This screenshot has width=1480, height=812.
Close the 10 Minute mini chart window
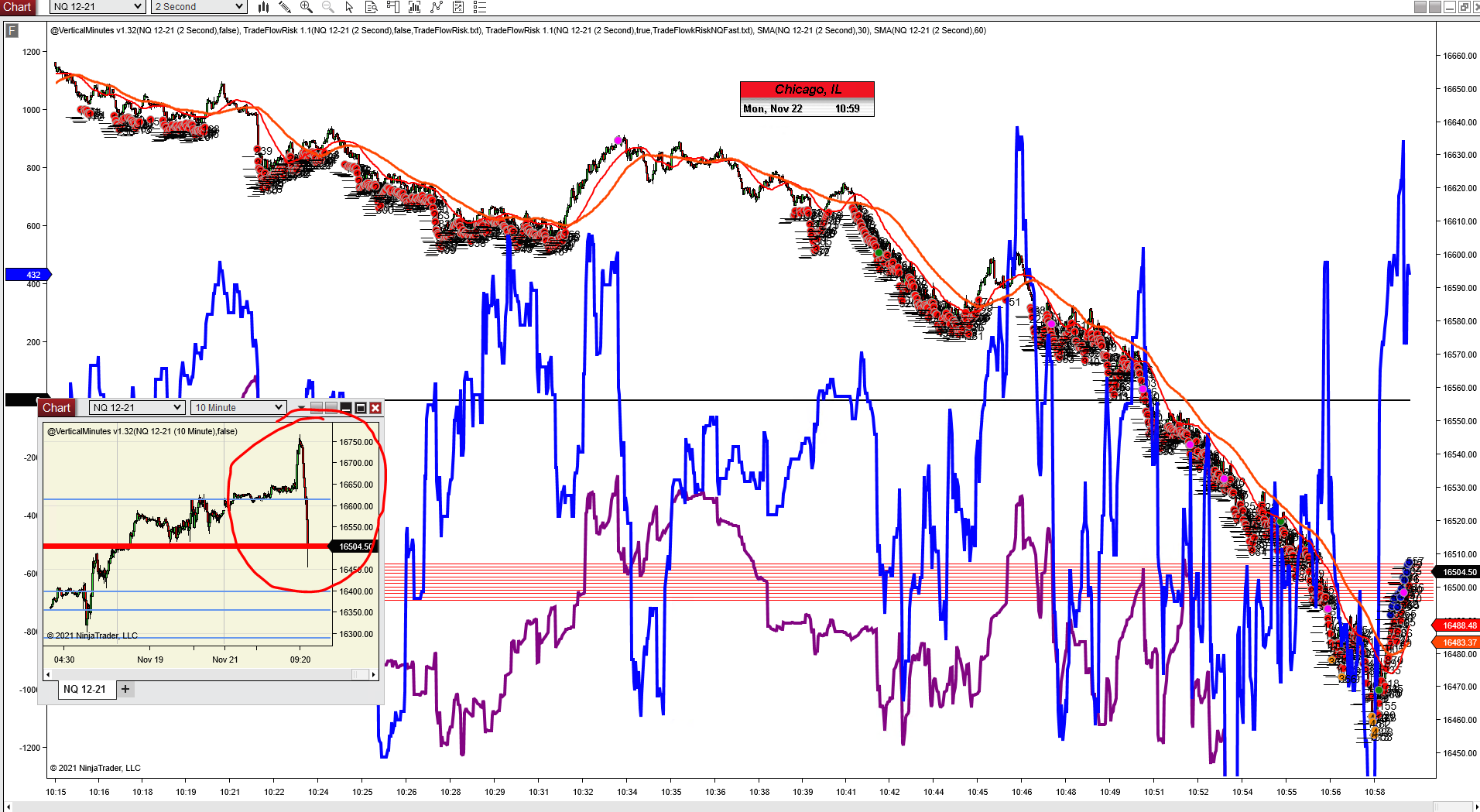[375, 408]
